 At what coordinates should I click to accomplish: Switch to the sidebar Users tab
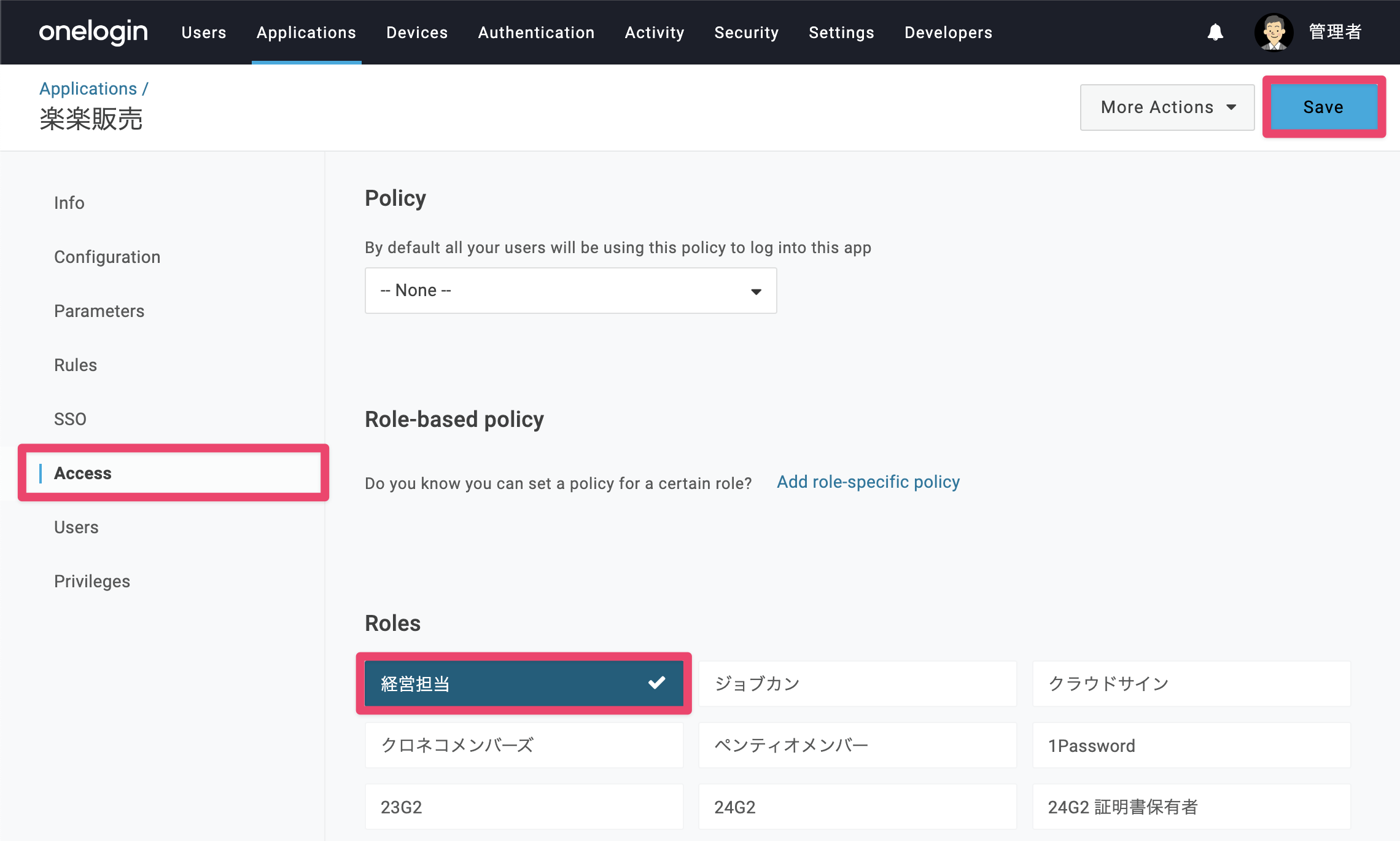click(x=76, y=527)
